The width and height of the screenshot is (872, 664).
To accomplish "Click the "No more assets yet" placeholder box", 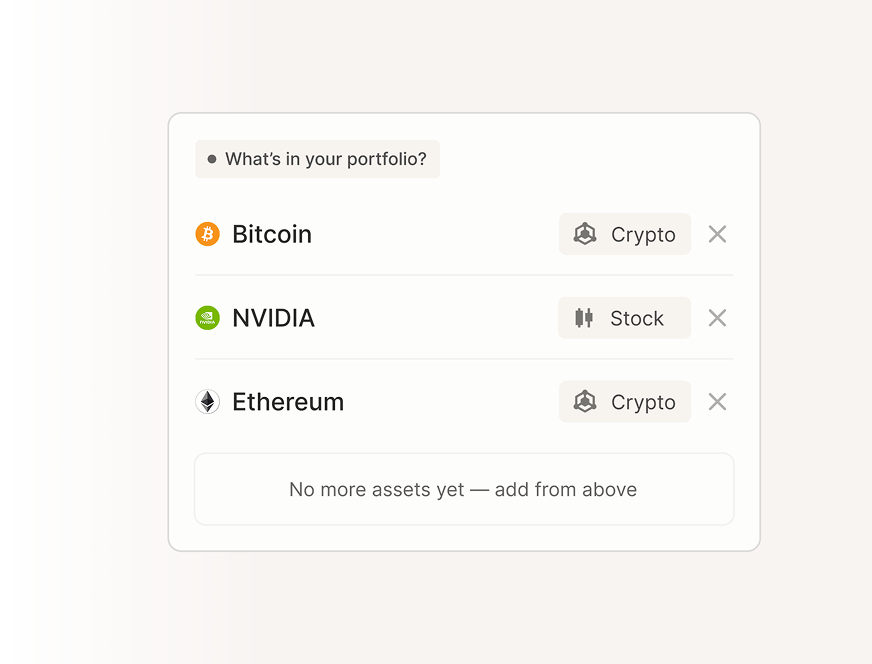I will click(x=464, y=489).
